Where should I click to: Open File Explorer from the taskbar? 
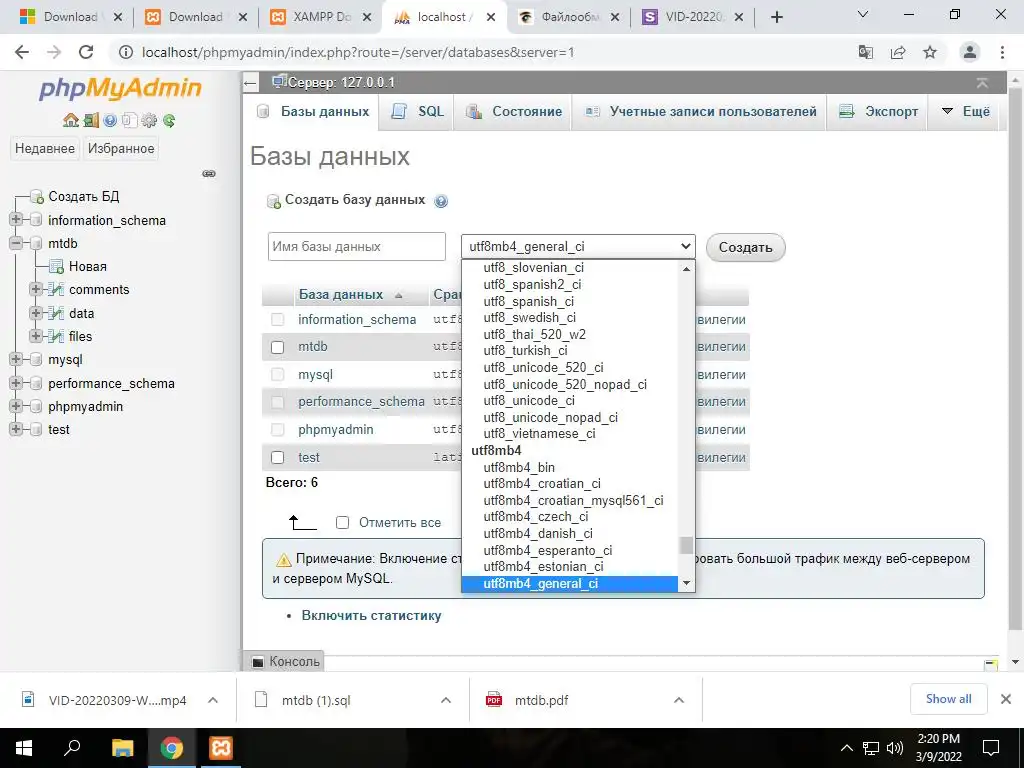122,748
